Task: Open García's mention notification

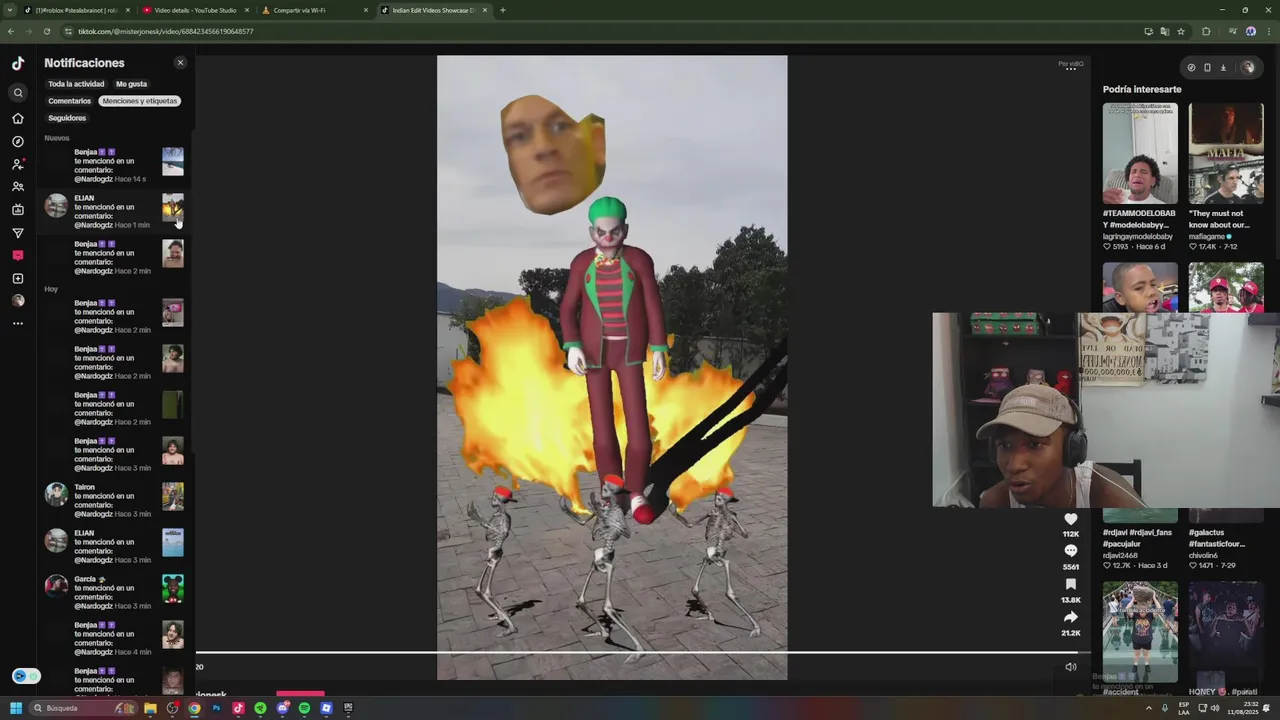Action: 114,592
